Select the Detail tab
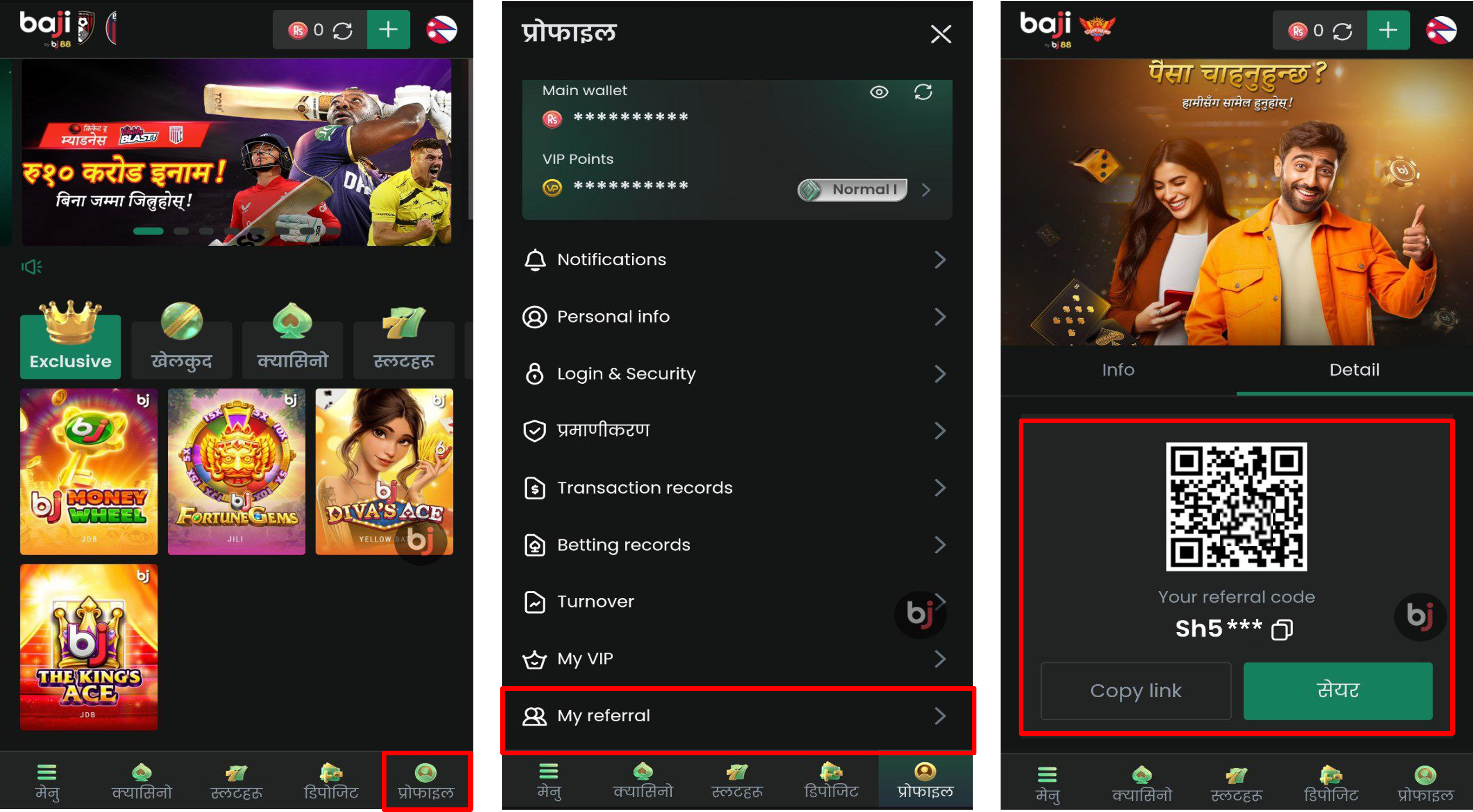This screenshot has height=812, width=1473. point(1354,369)
